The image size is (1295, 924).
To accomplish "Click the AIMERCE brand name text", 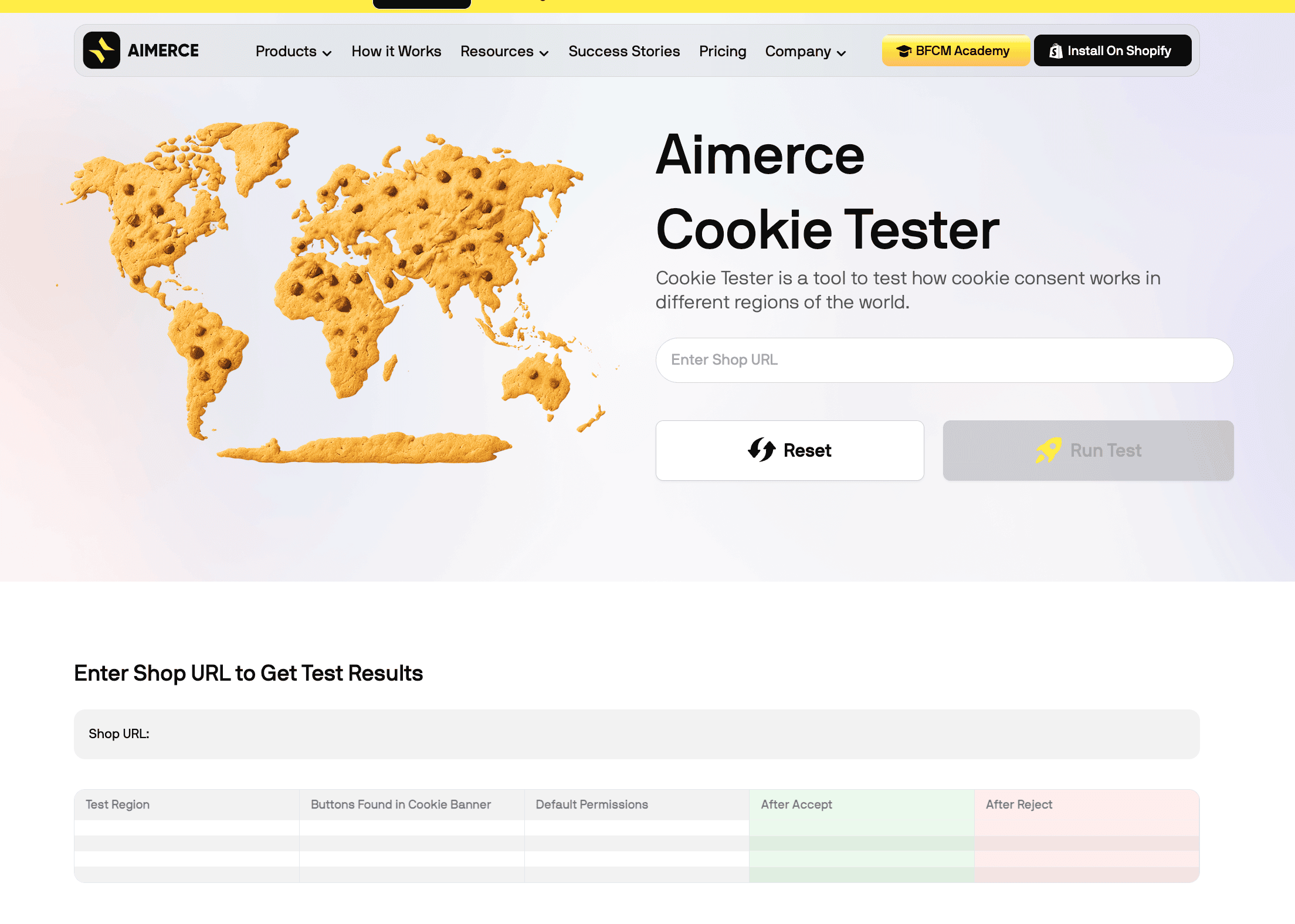I will click(163, 51).
